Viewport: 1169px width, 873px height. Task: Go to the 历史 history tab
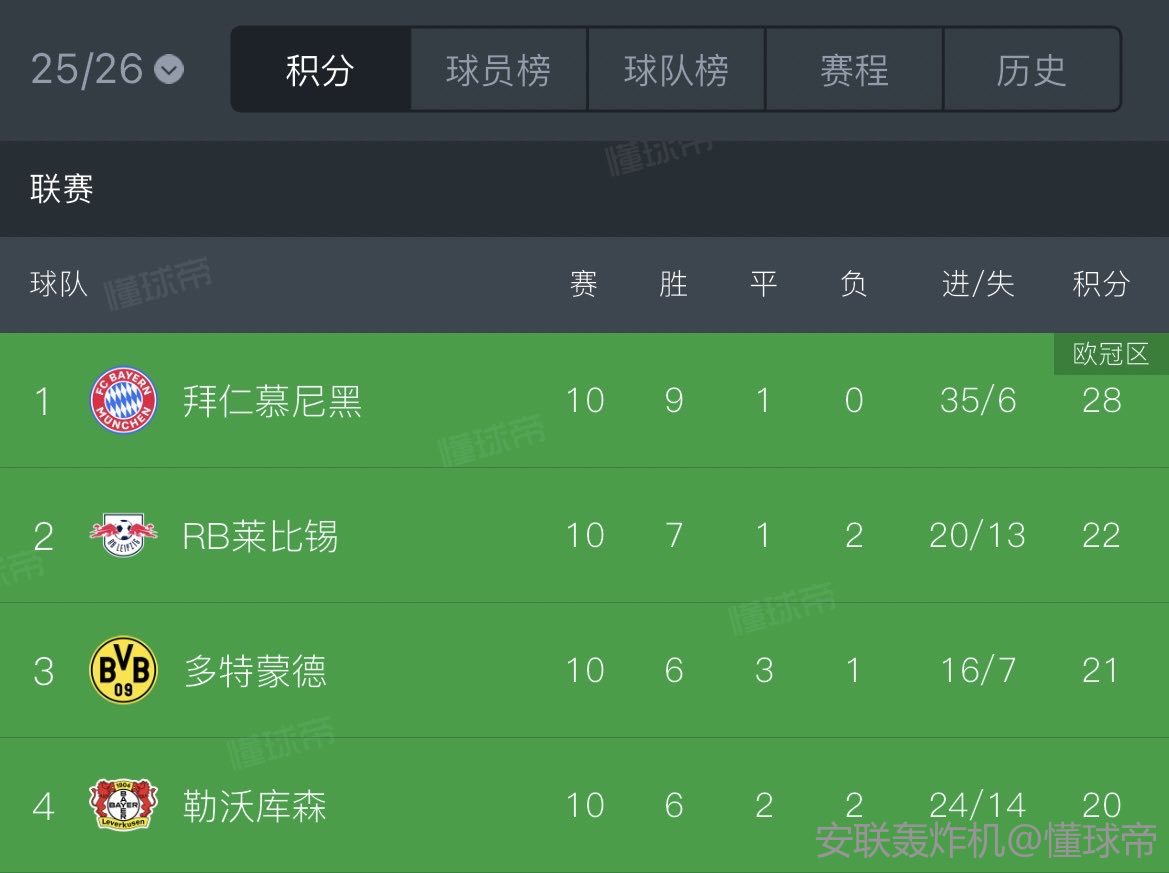pyautogui.click(x=1031, y=70)
